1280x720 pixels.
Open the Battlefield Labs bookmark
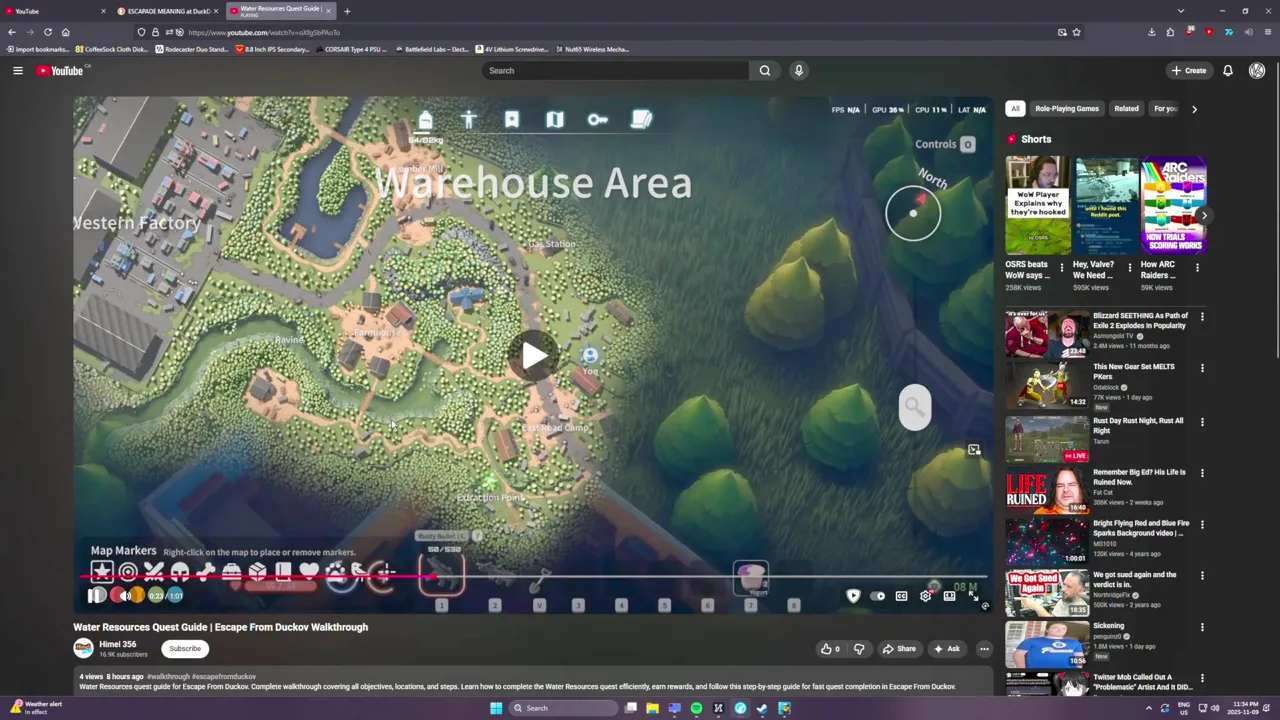[431, 49]
